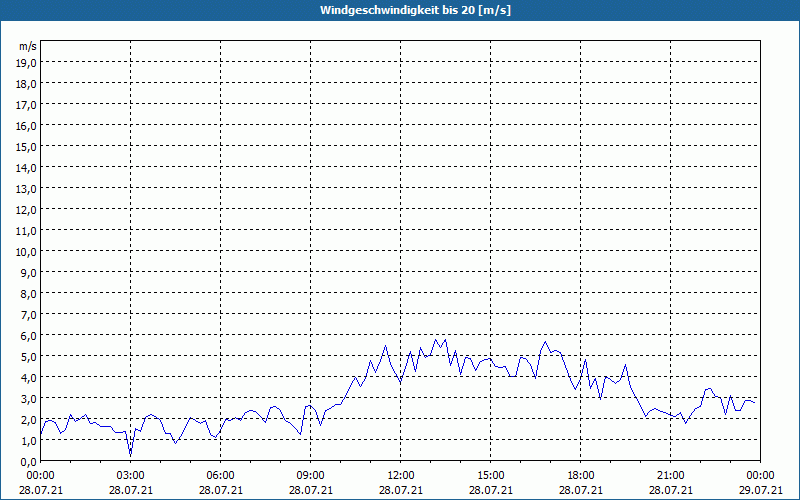Select the 2,0 y-axis label

(x=29, y=419)
